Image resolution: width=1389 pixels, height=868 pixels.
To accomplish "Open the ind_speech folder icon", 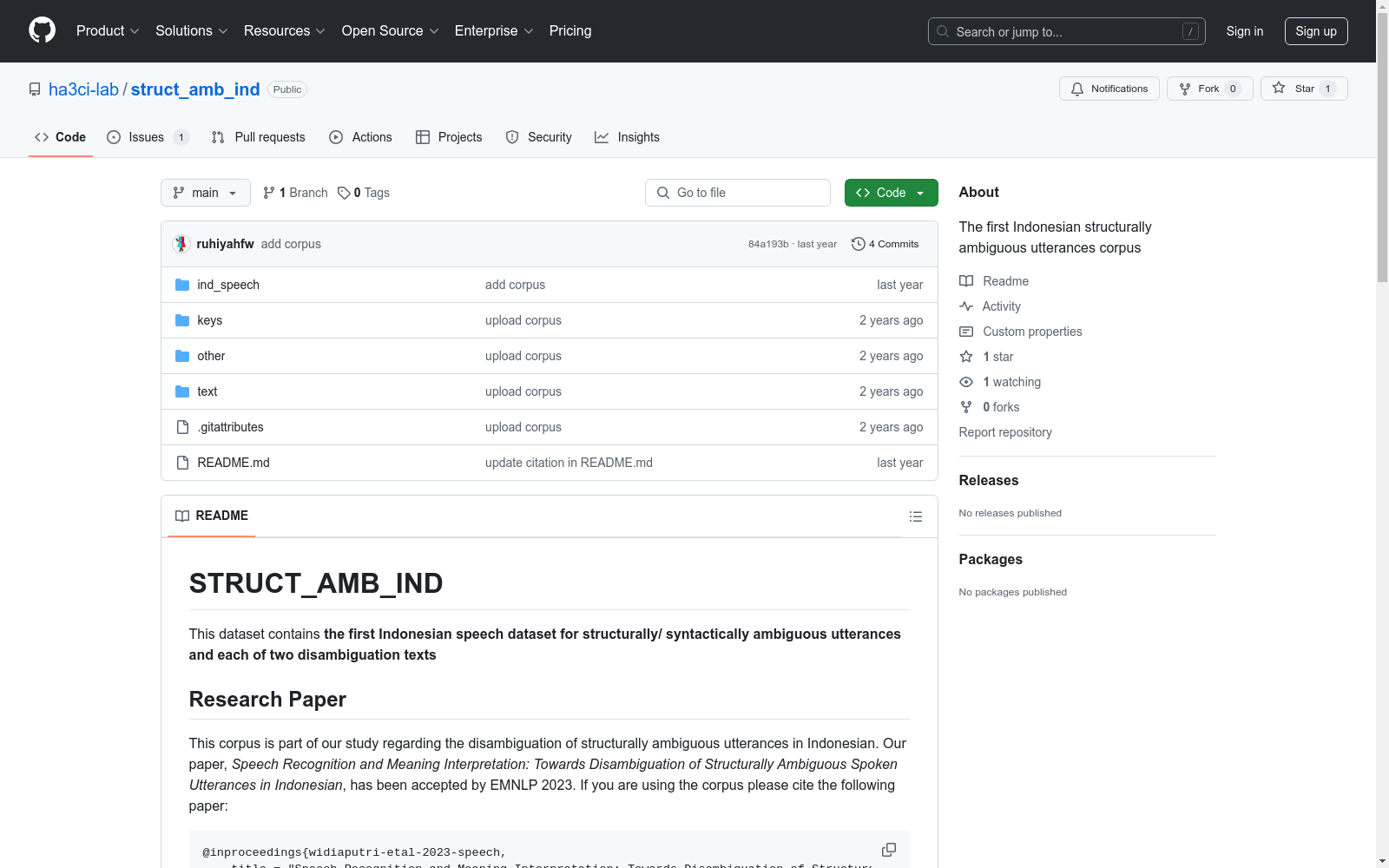I will click(182, 285).
